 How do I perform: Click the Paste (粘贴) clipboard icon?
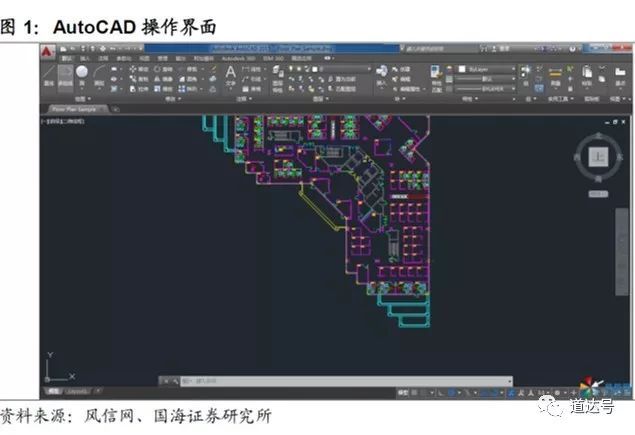(x=587, y=76)
